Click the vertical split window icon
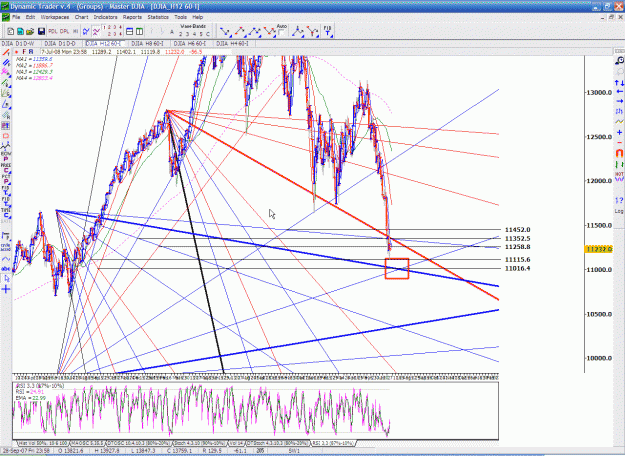The image size is (625, 456). coord(140,31)
